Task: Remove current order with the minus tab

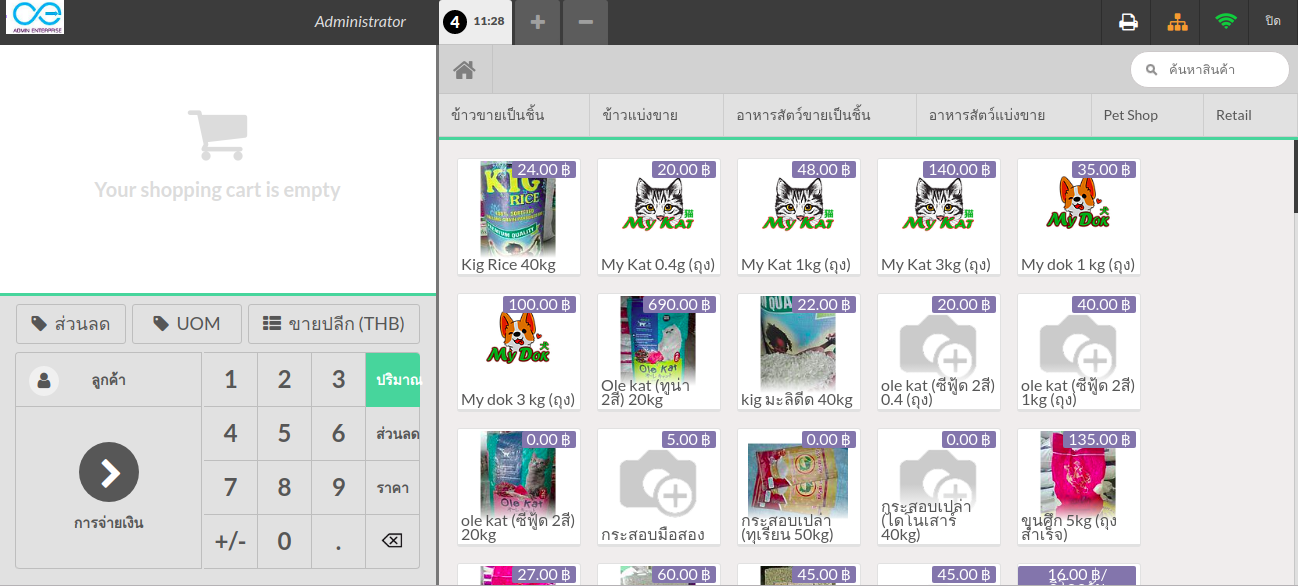Action: click(585, 21)
